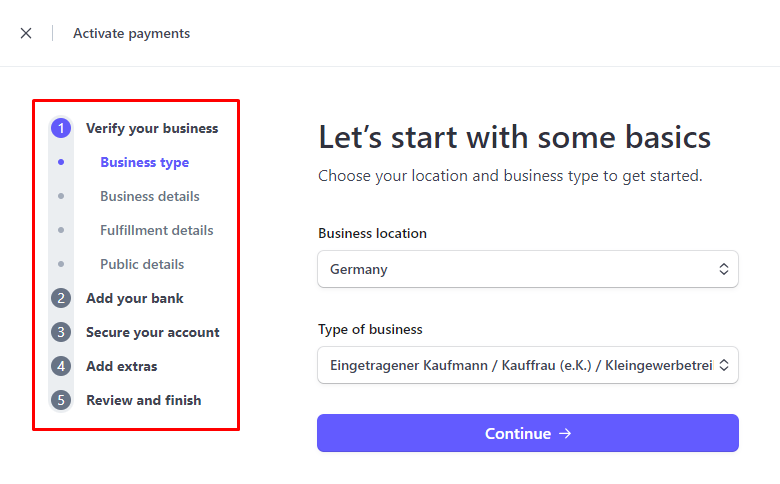Go to the Fulfillment details sub-step
780x484 pixels.
[157, 230]
